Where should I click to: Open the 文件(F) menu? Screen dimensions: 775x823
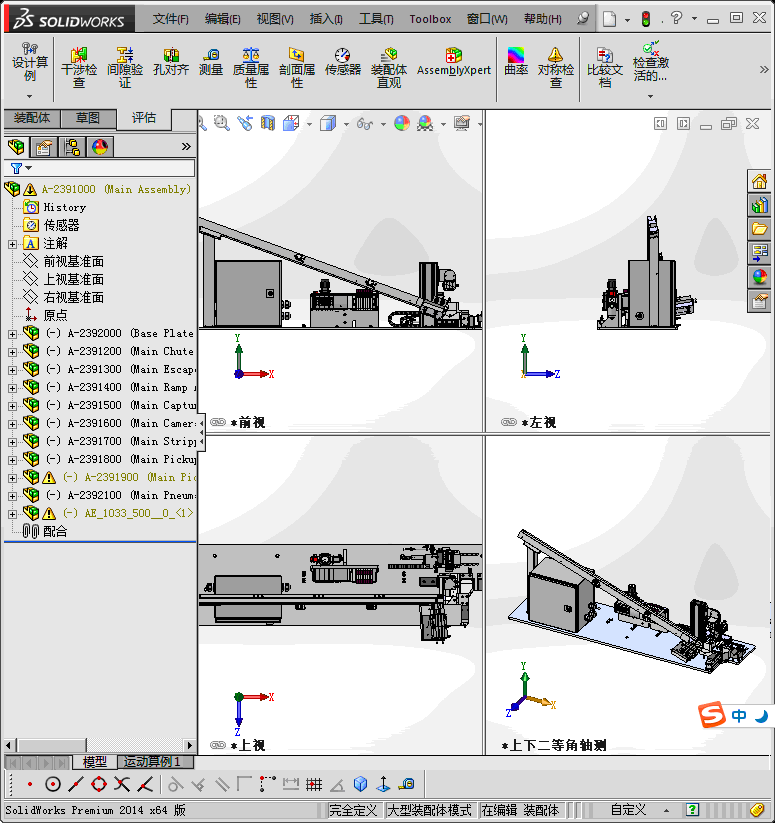(x=171, y=19)
